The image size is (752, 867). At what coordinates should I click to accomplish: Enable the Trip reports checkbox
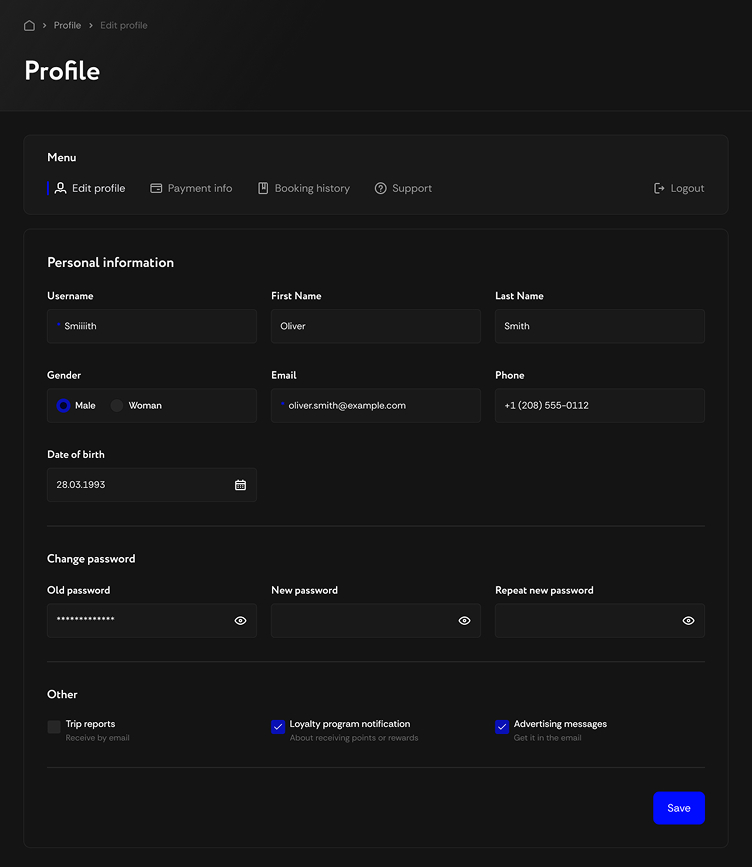click(x=54, y=727)
